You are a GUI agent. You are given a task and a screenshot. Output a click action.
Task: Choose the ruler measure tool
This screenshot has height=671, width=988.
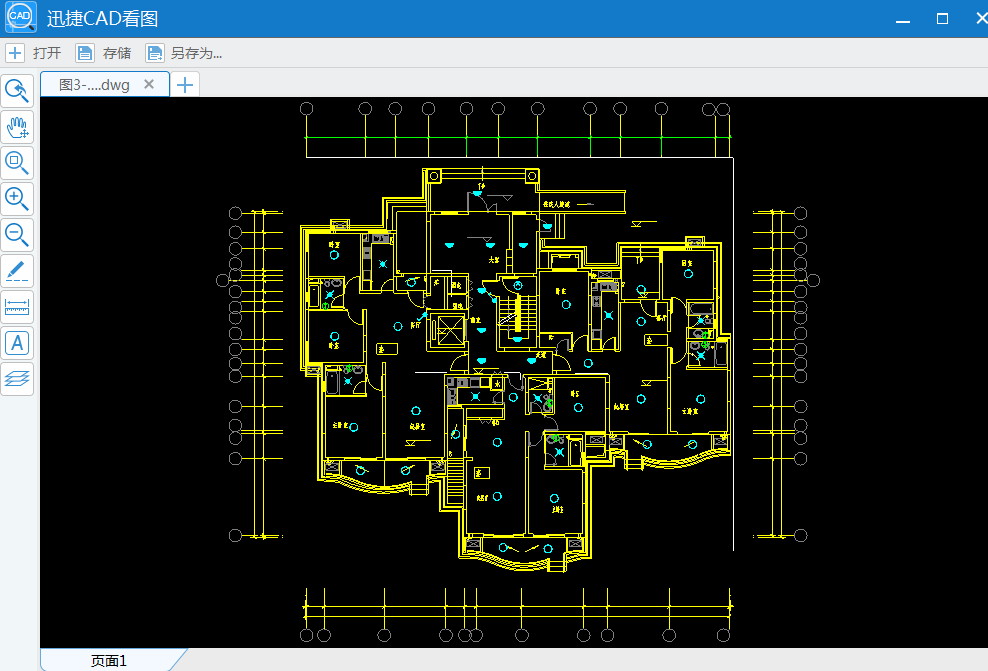pyautogui.click(x=18, y=307)
